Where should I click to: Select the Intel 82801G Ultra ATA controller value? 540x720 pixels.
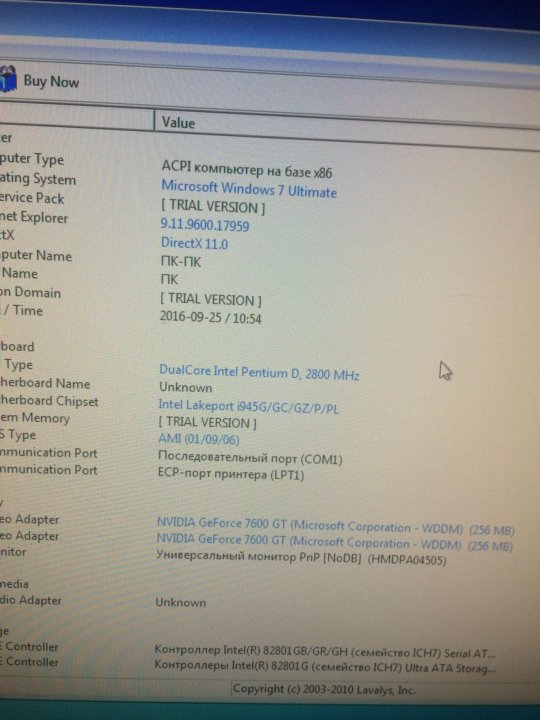tap(325, 666)
